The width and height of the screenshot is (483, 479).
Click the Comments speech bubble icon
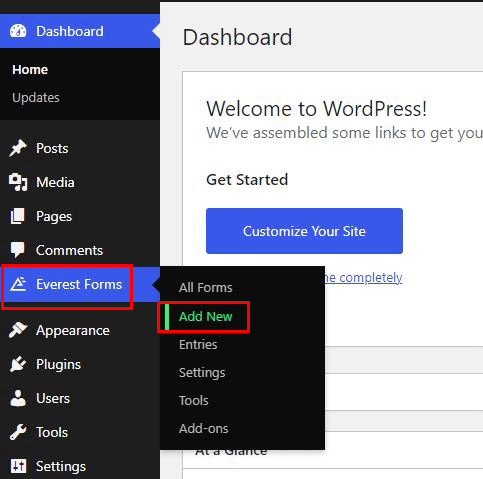point(18,250)
